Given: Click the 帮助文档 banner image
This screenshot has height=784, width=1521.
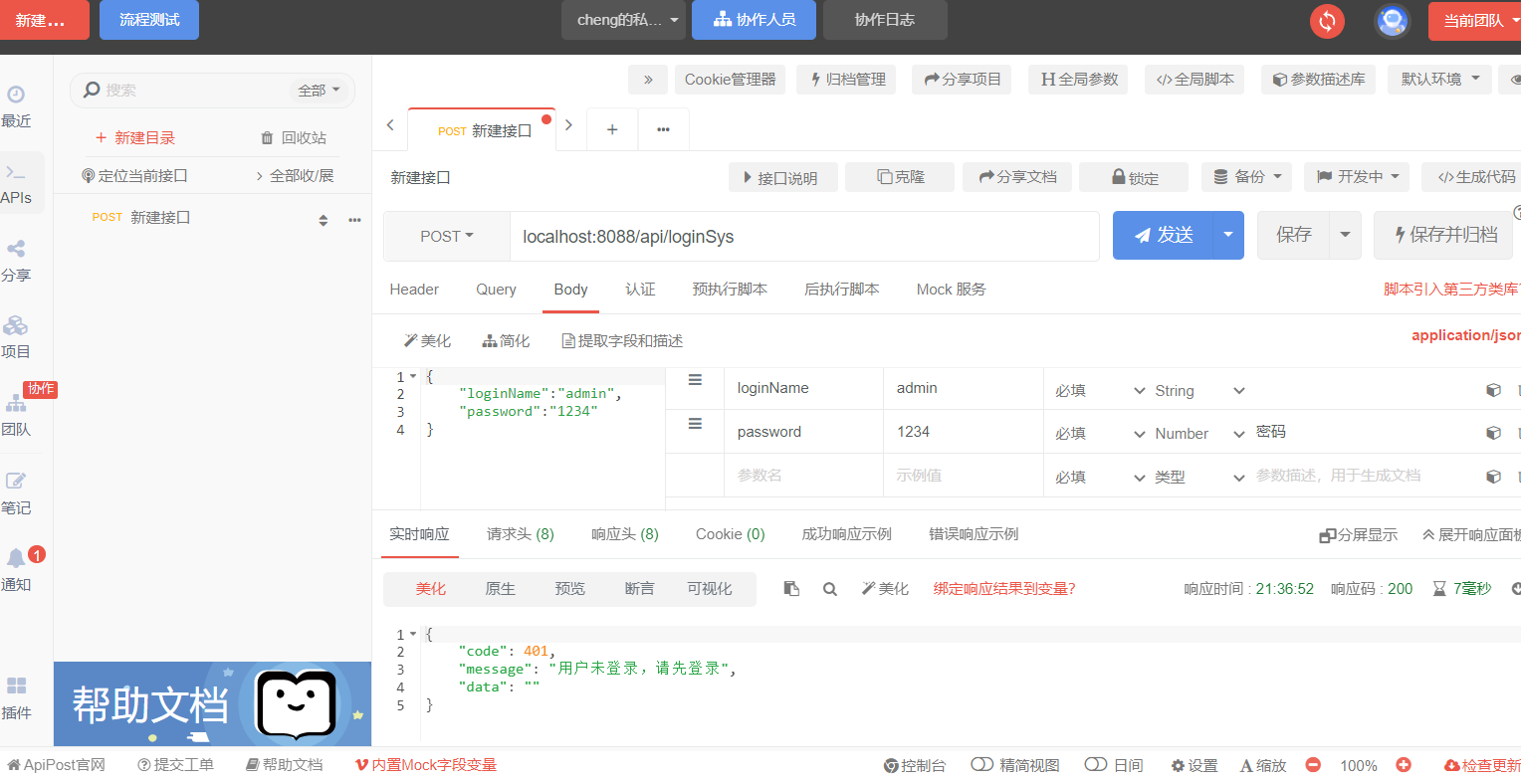Looking at the screenshot, I should click(x=212, y=704).
